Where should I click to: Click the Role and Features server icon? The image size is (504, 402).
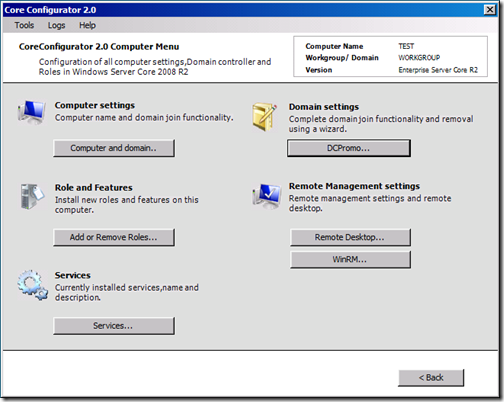[32, 196]
